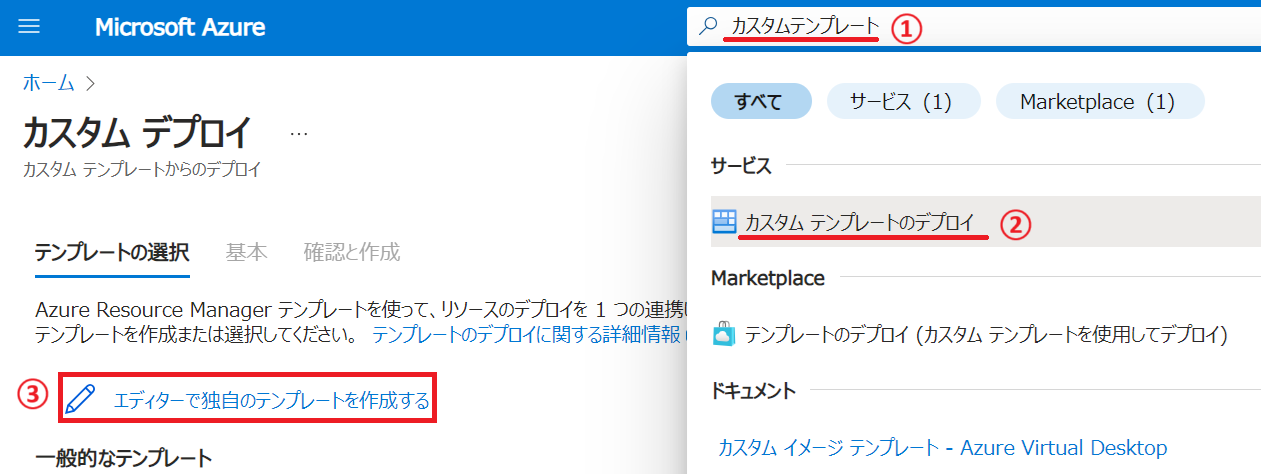
Task: Select the すべて filter pill
Action: coord(761,101)
